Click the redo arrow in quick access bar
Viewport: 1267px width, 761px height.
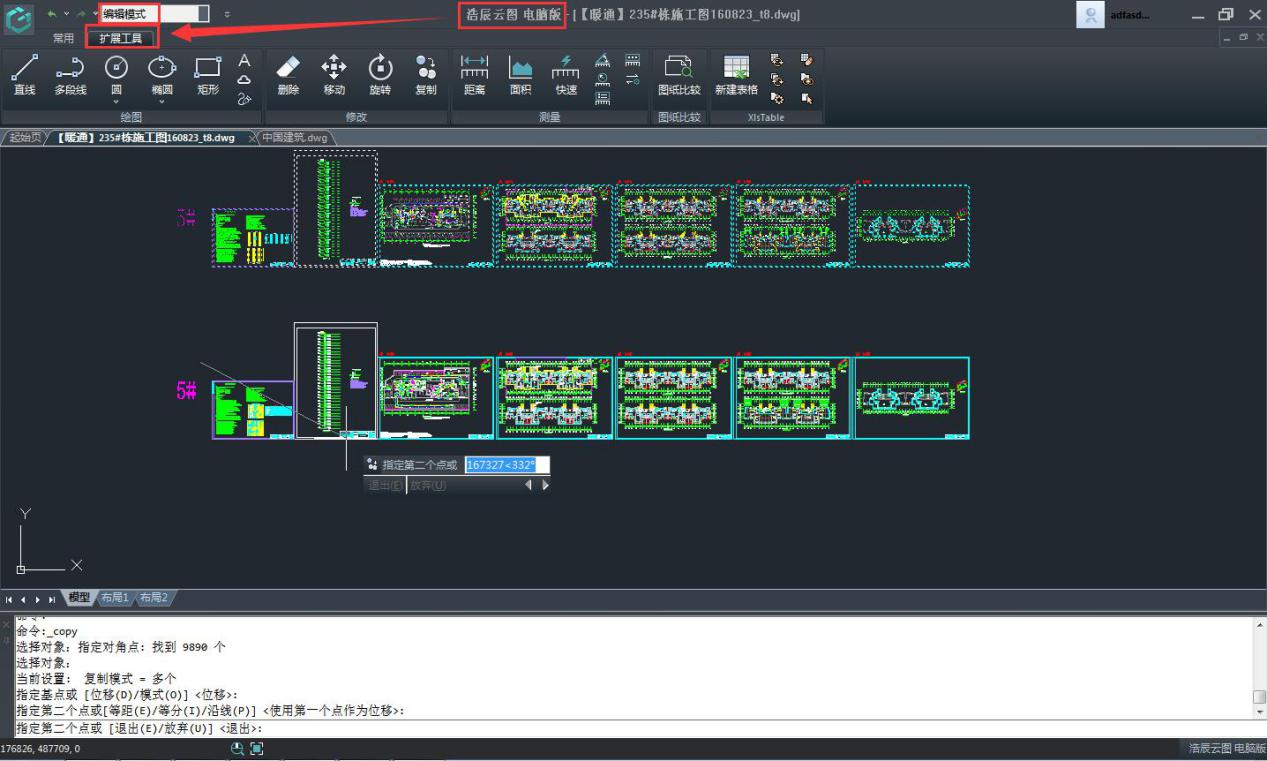click(82, 14)
